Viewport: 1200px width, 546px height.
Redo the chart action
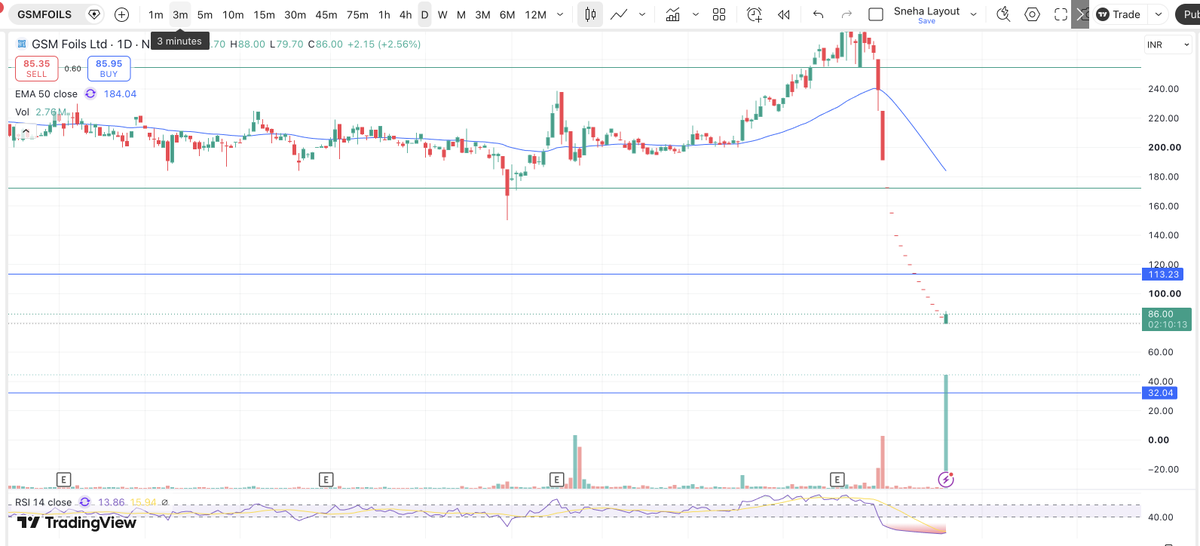[847, 15]
